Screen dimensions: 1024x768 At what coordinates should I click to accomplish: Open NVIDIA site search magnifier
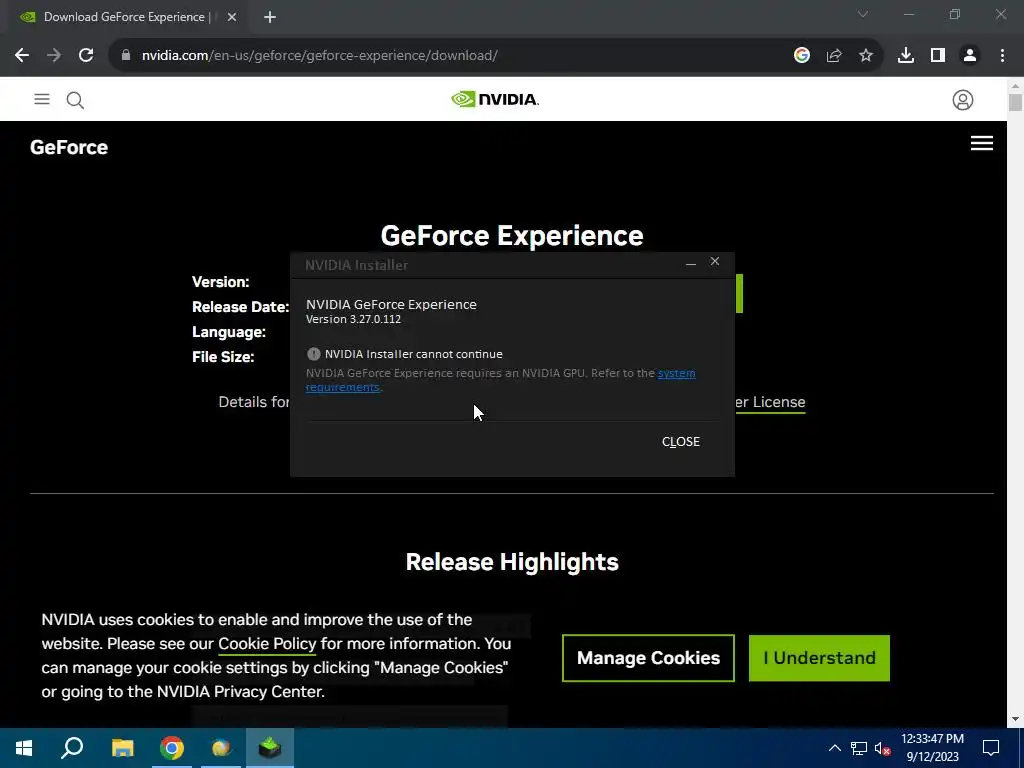click(75, 100)
